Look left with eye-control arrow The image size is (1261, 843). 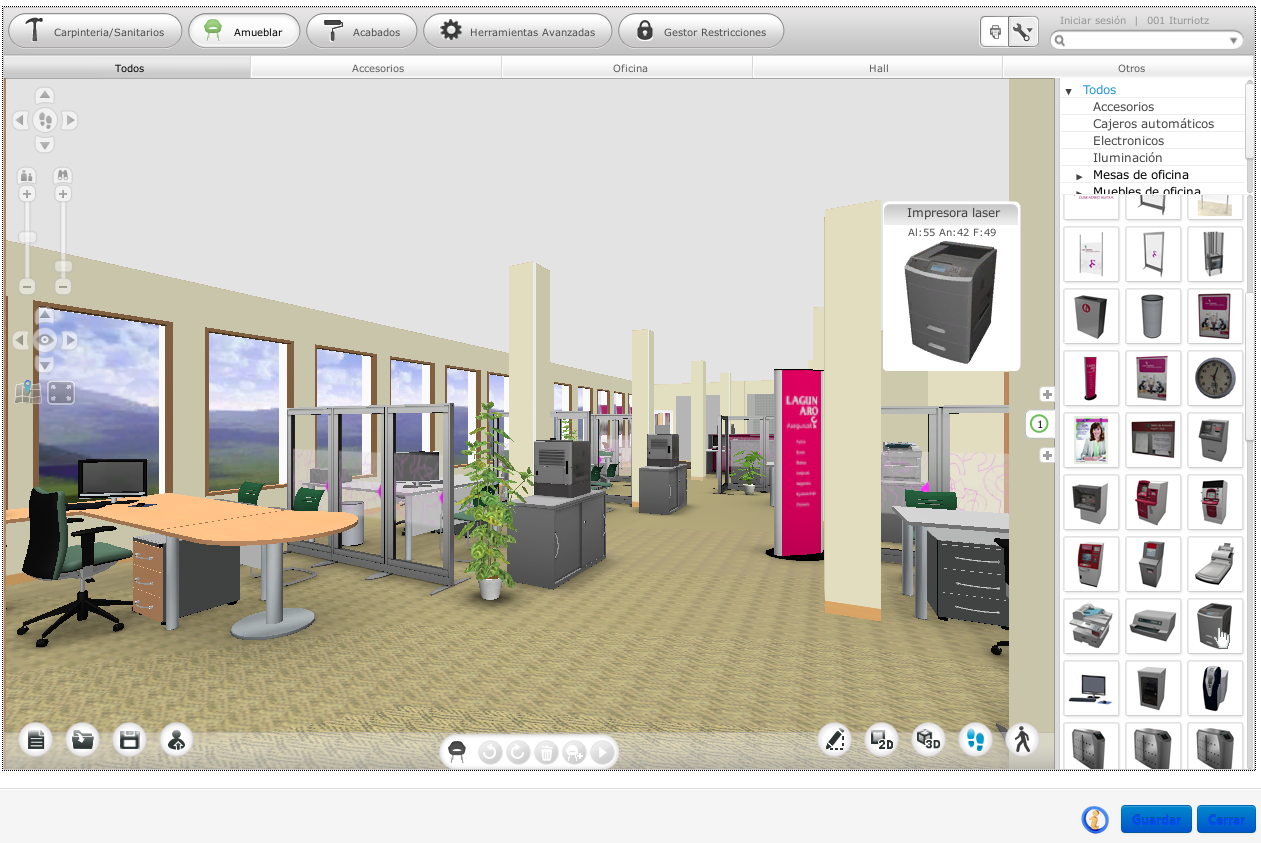[20, 341]
